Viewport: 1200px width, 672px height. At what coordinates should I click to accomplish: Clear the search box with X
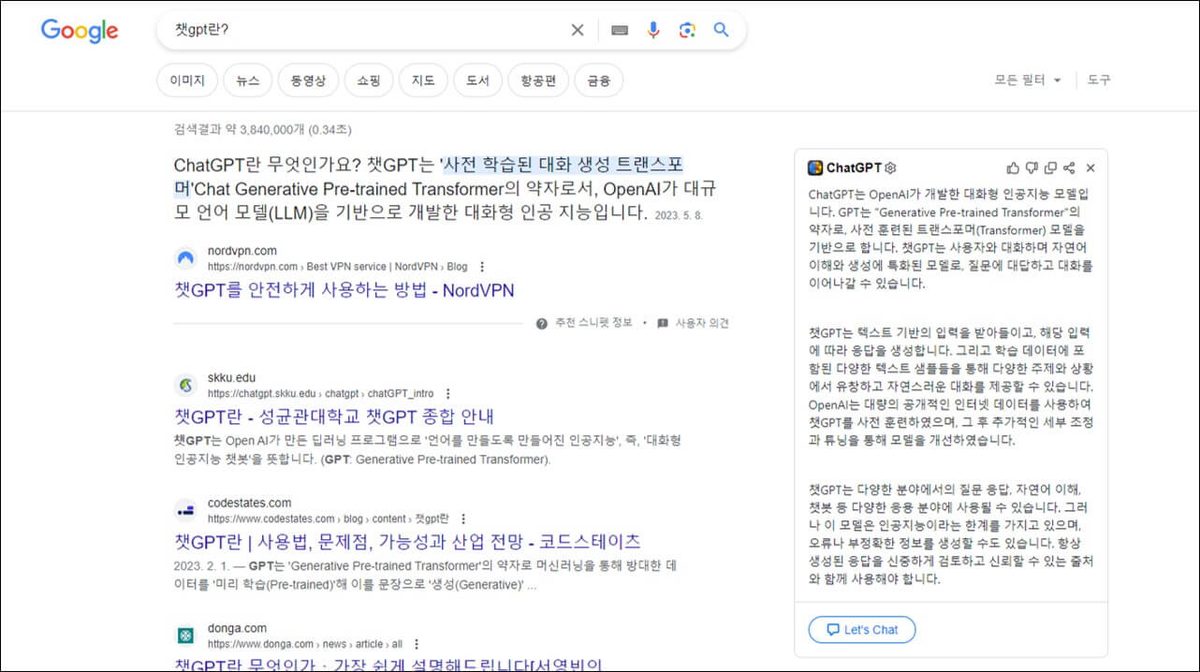(577, 30)
